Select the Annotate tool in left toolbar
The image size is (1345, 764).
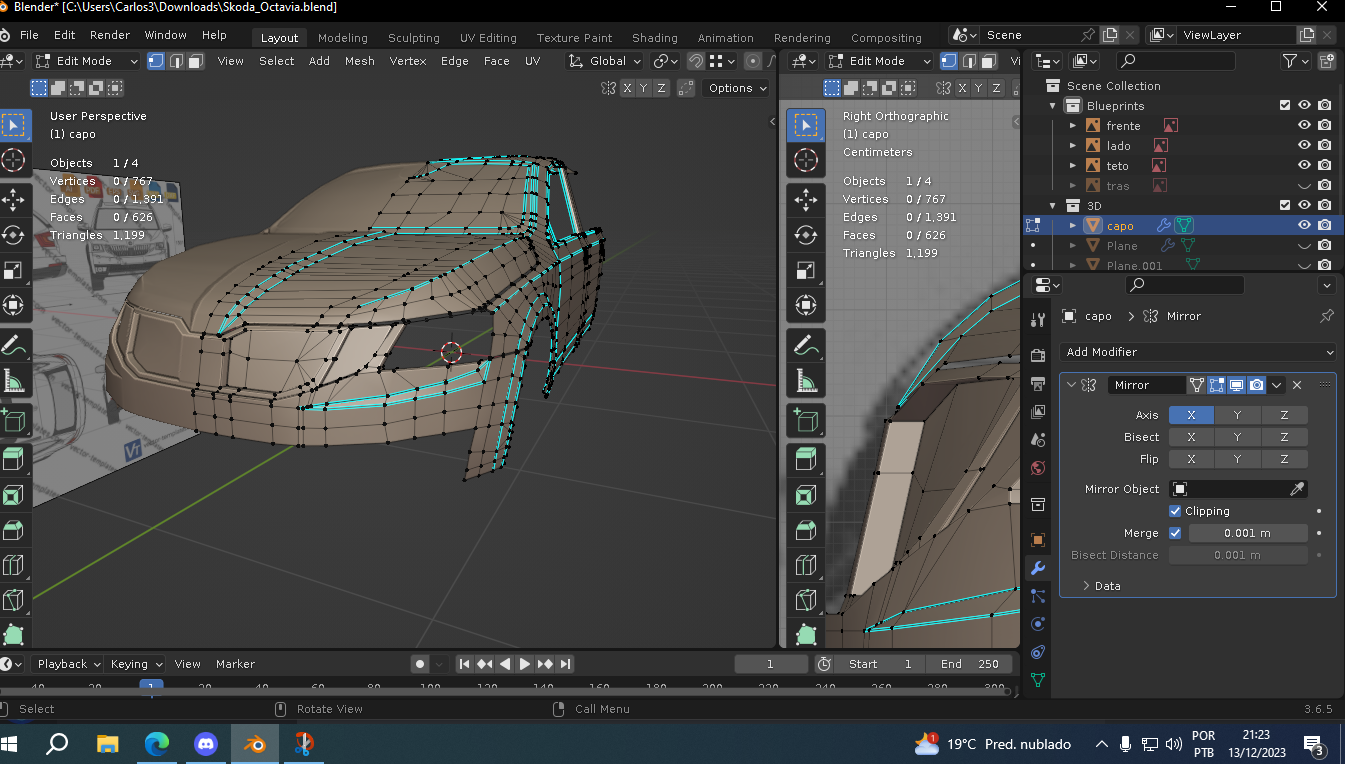click(13, 346)
